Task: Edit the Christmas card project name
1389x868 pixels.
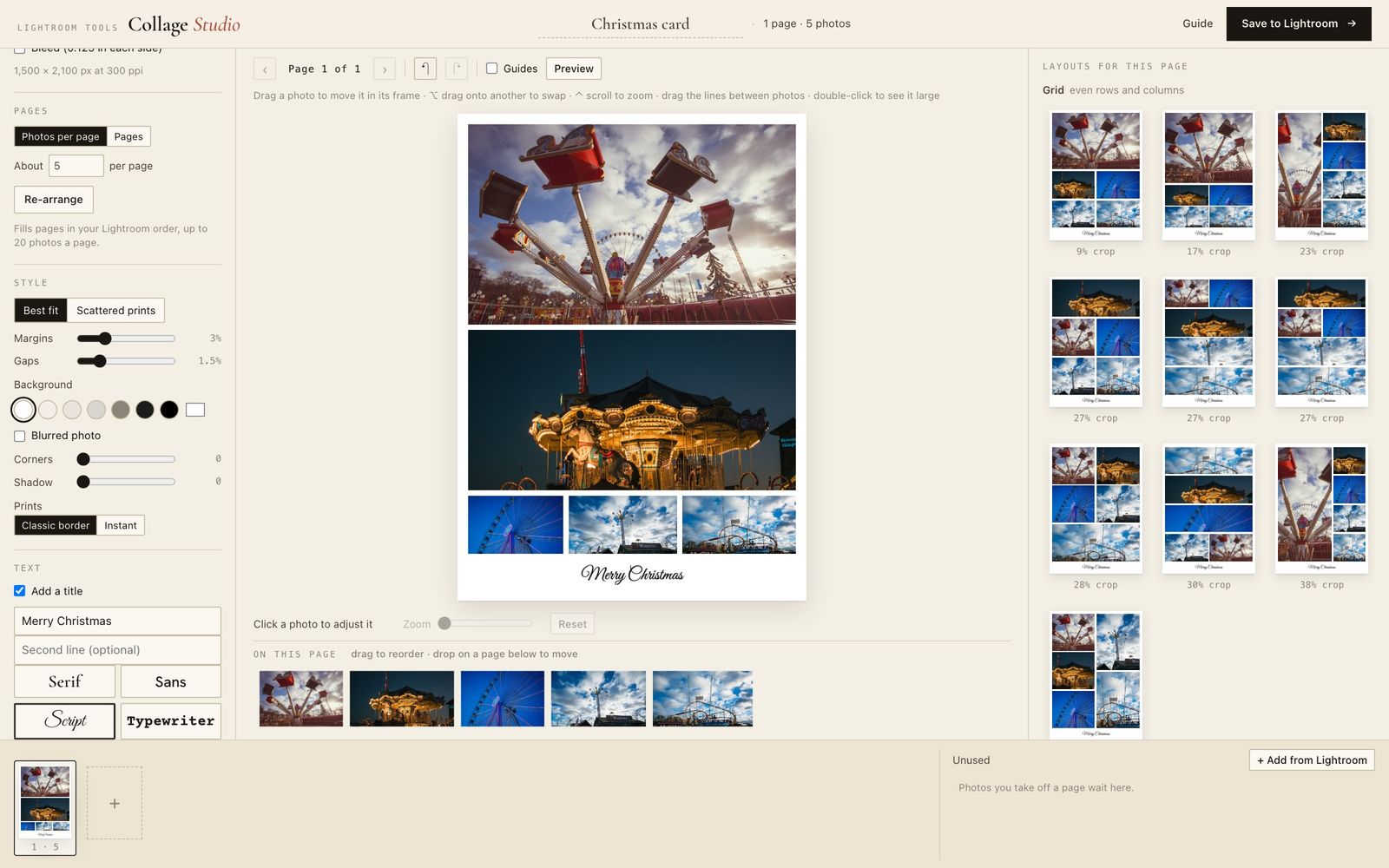Action: click(641, 24)
